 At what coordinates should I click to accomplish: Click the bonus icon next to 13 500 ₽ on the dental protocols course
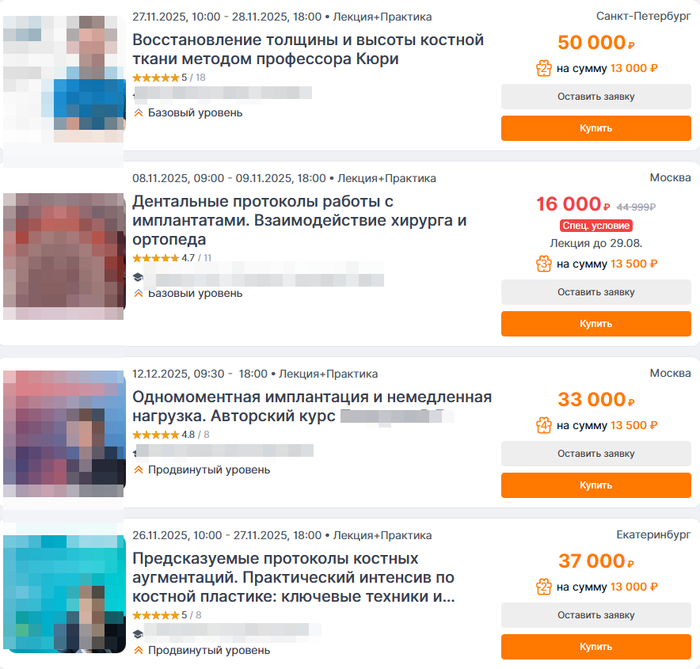[x=544, y=264]
